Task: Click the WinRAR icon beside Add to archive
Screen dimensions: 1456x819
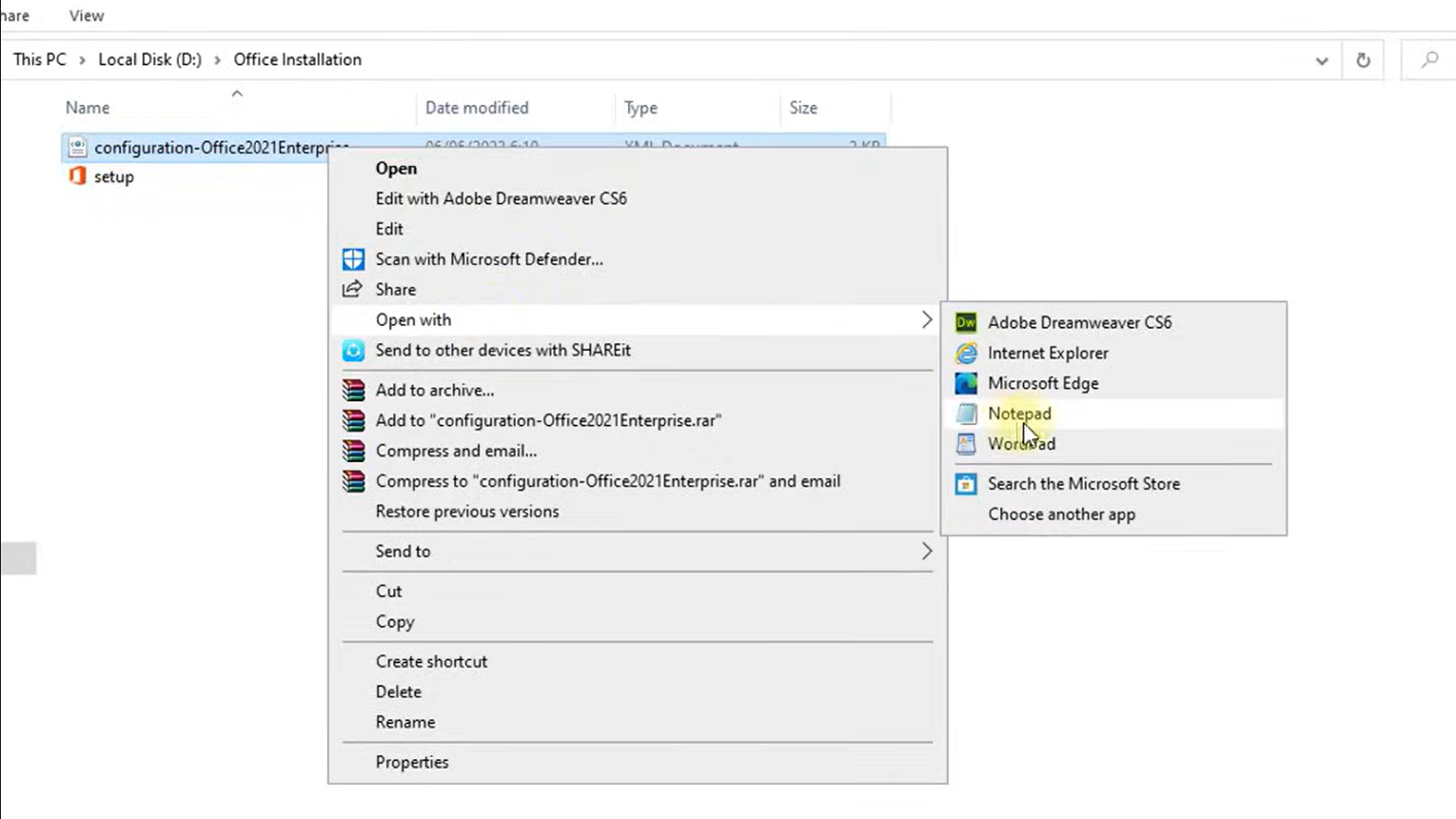Action: (354, 390)
